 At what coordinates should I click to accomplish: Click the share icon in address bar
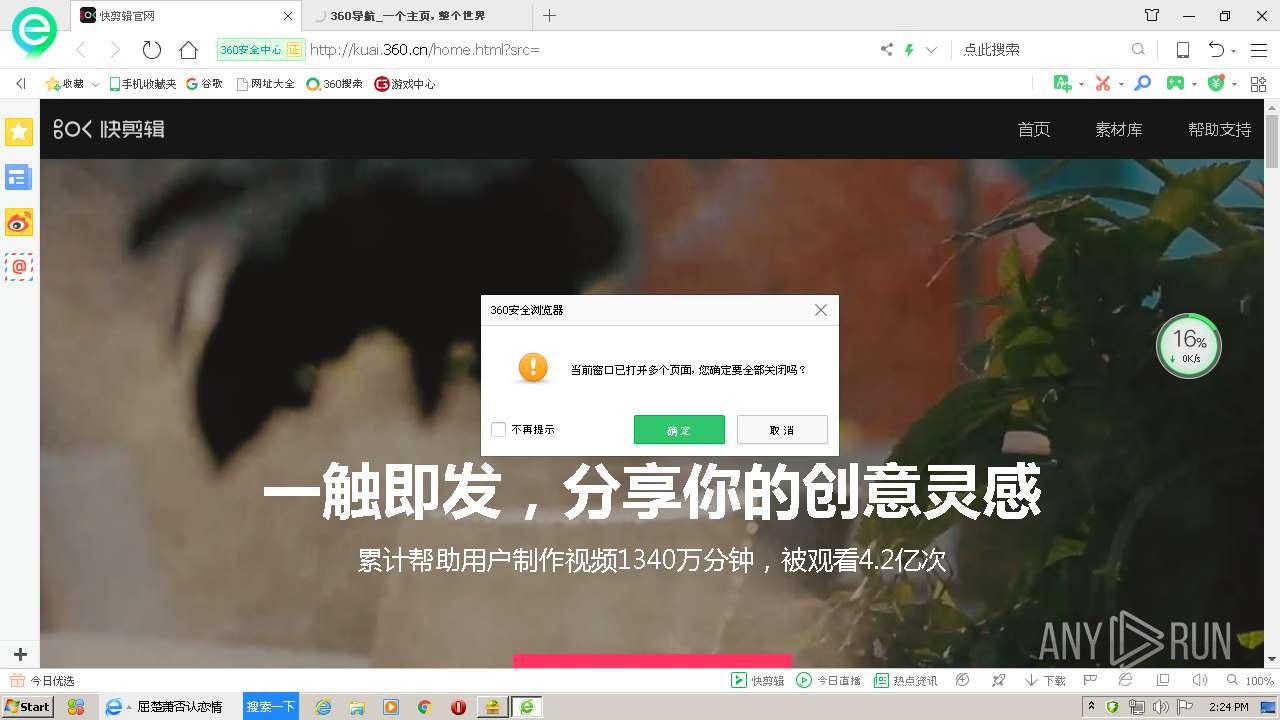pyautogui.click(x=887, y=49)
